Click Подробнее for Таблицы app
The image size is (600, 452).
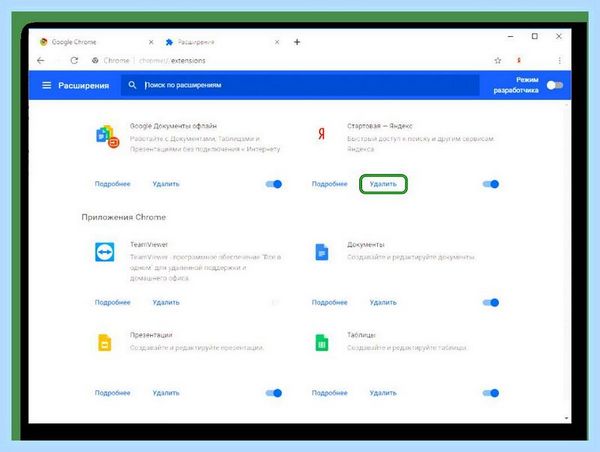pos(329,393)
